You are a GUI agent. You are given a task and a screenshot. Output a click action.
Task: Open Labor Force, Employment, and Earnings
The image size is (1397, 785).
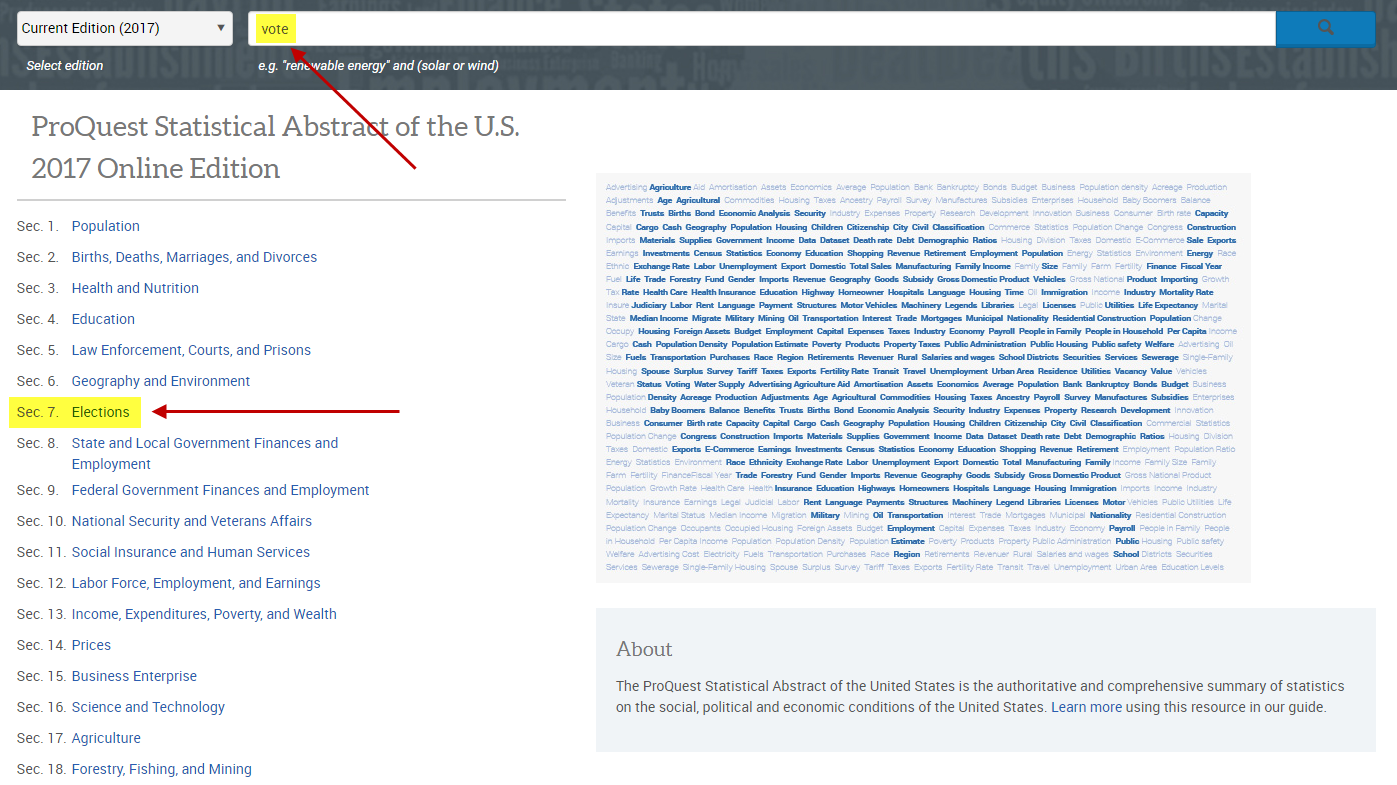click(196, 583)
